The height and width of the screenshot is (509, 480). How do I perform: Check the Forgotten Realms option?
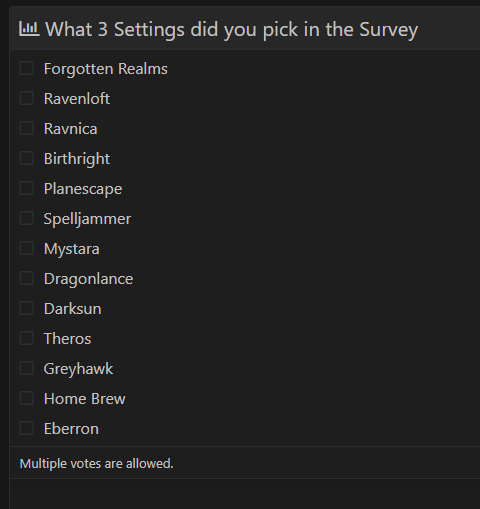pyautogui.click(x=27, y=68)
